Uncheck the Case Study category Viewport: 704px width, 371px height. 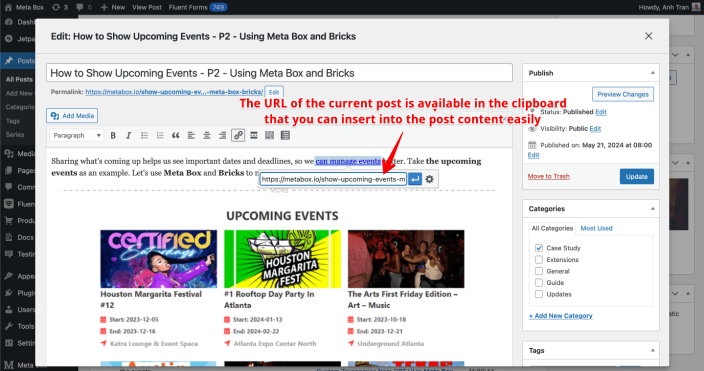pos(539,248)
